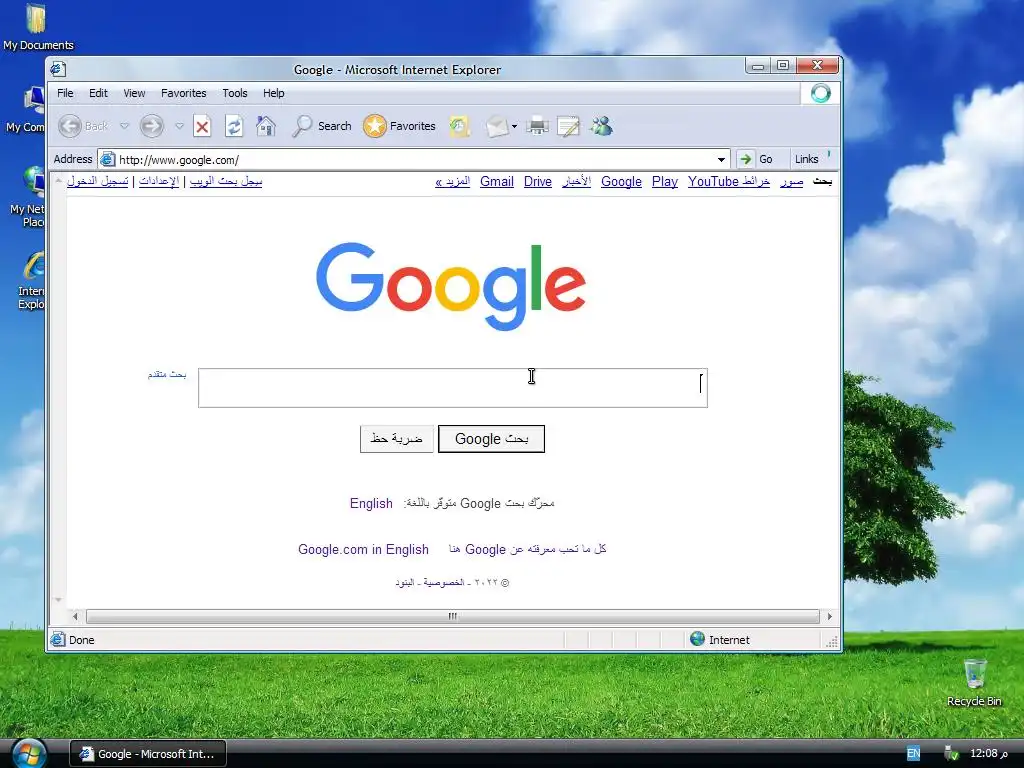Print the page with printer icon
This screenshot has width=1024, height=768.
(537, 126)
